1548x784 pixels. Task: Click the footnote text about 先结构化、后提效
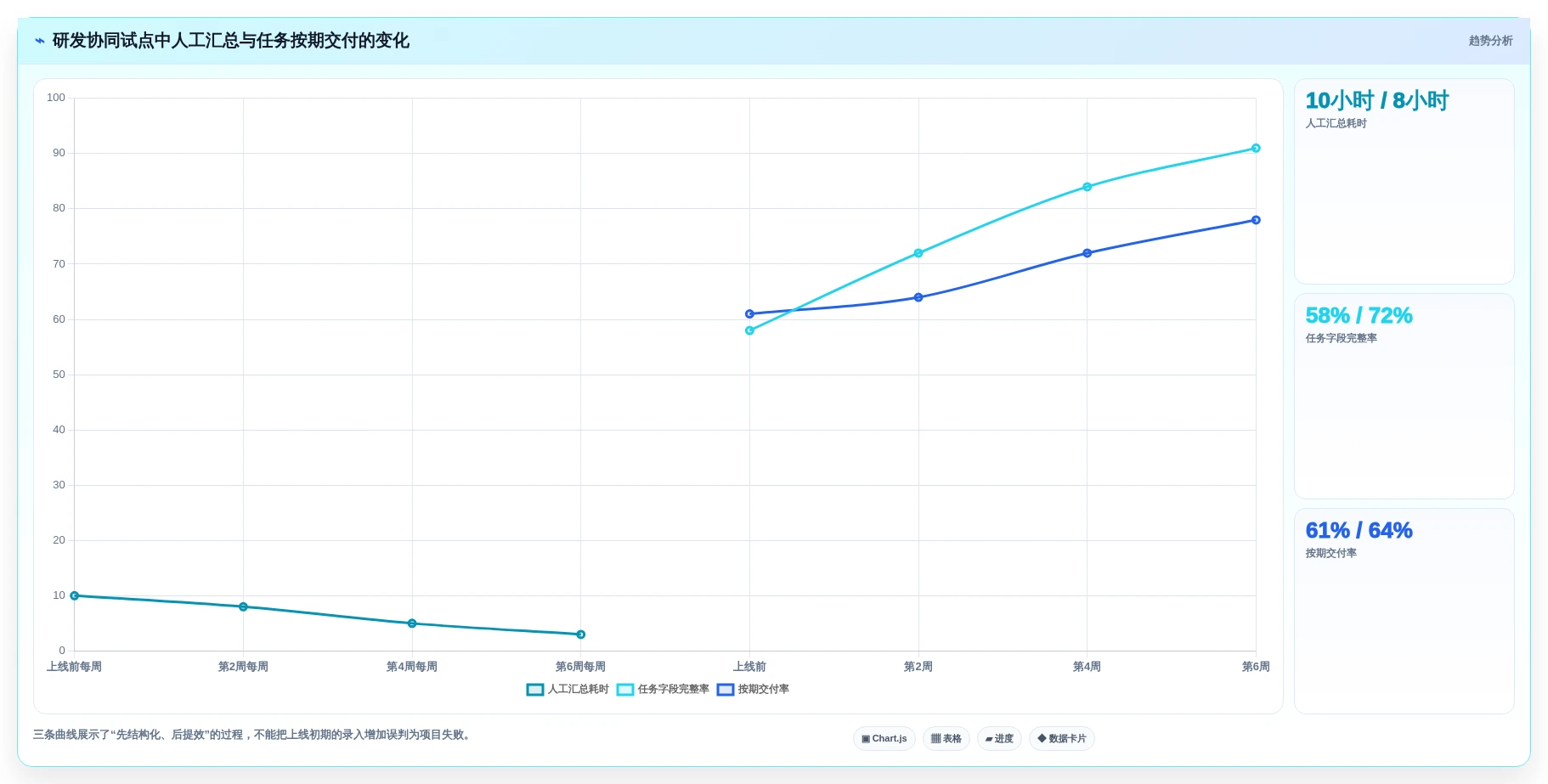point(252,735)
